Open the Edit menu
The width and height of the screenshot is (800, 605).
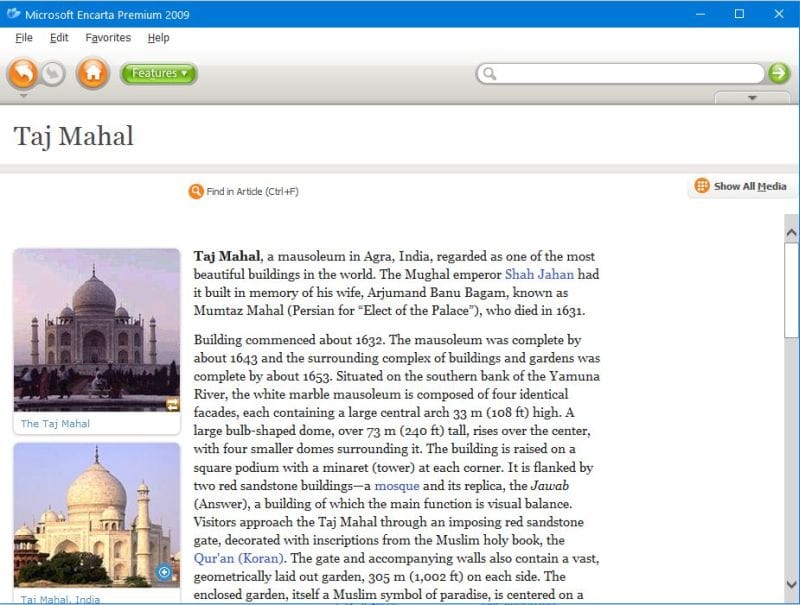click(59, 38)
